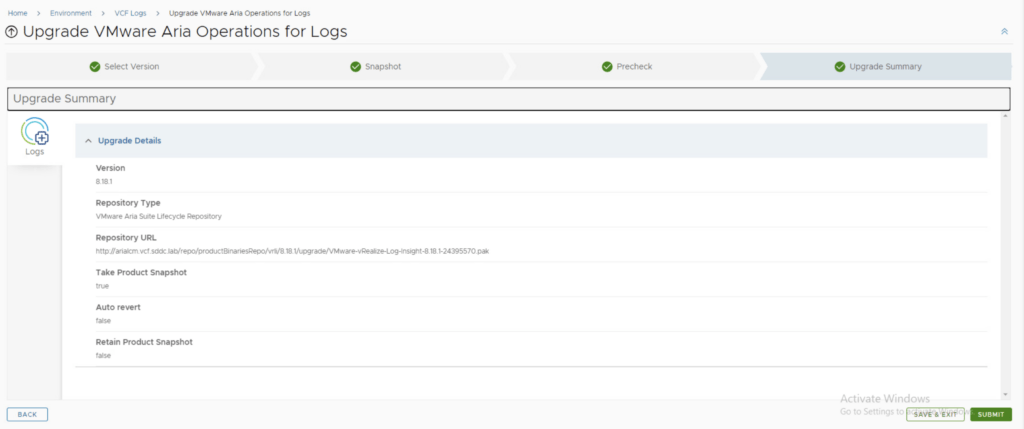Click the green checkmark icon for Snapshot

coord(355,67)
